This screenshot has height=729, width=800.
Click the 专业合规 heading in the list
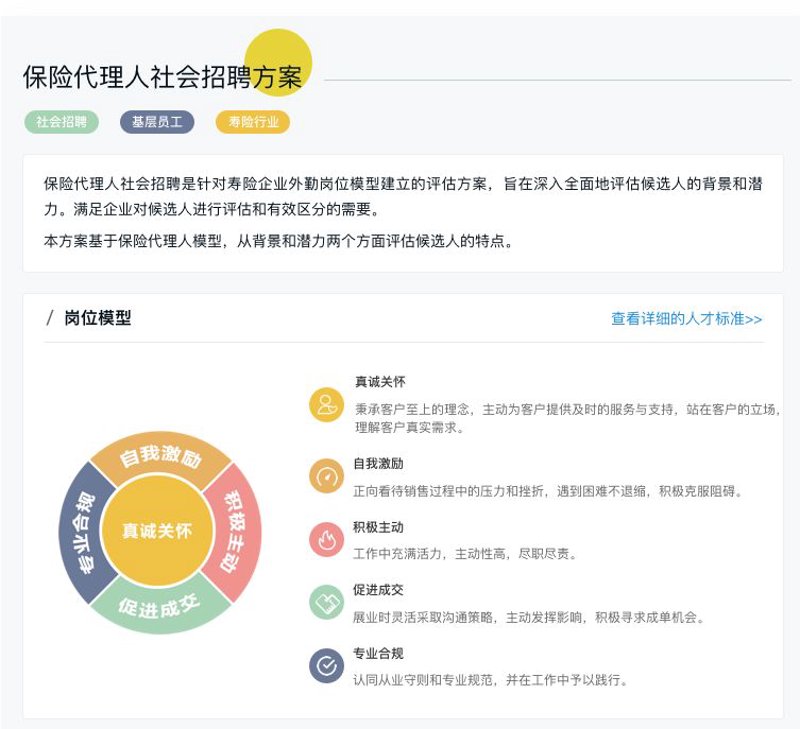(x=379, y=653)
